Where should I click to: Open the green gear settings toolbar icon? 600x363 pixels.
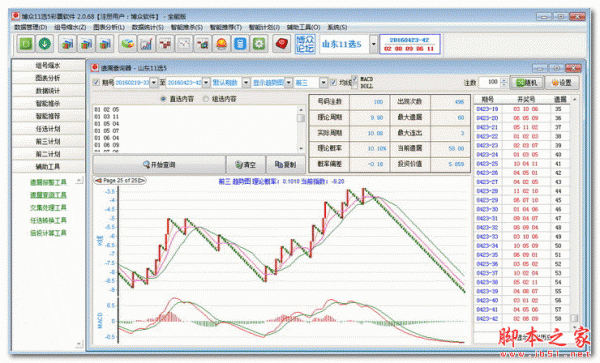click(x=259, y=44)
